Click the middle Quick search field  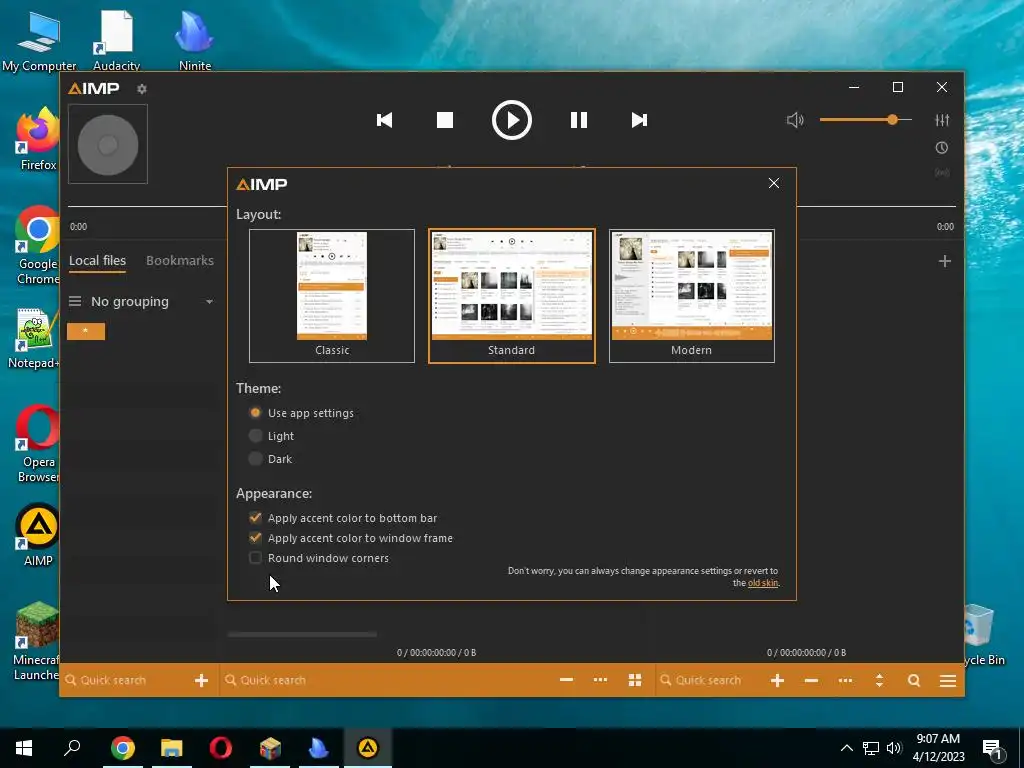click(385, 680)
